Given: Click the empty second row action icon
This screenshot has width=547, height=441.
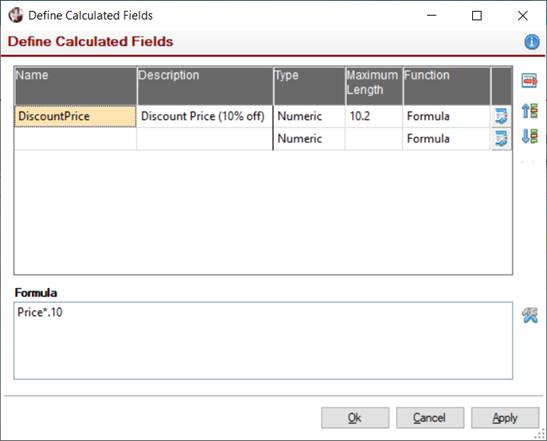Looking at the screenshot, I should click(x=501, y=139).
